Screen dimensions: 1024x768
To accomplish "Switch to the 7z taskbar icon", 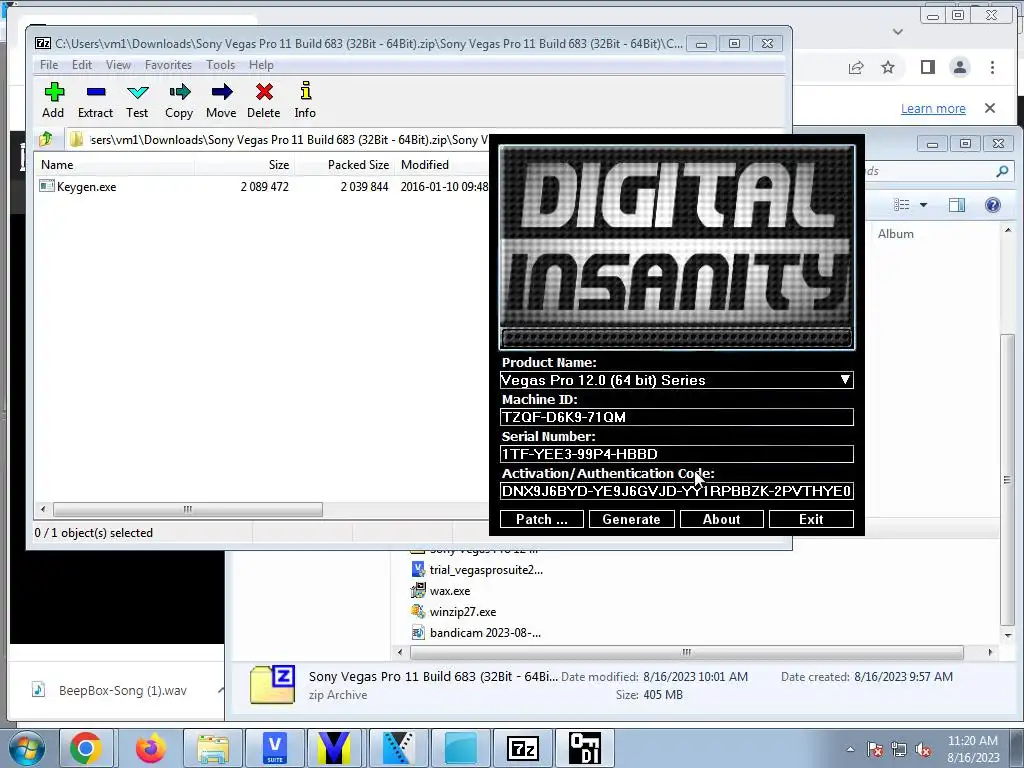I will click(523, 748).
